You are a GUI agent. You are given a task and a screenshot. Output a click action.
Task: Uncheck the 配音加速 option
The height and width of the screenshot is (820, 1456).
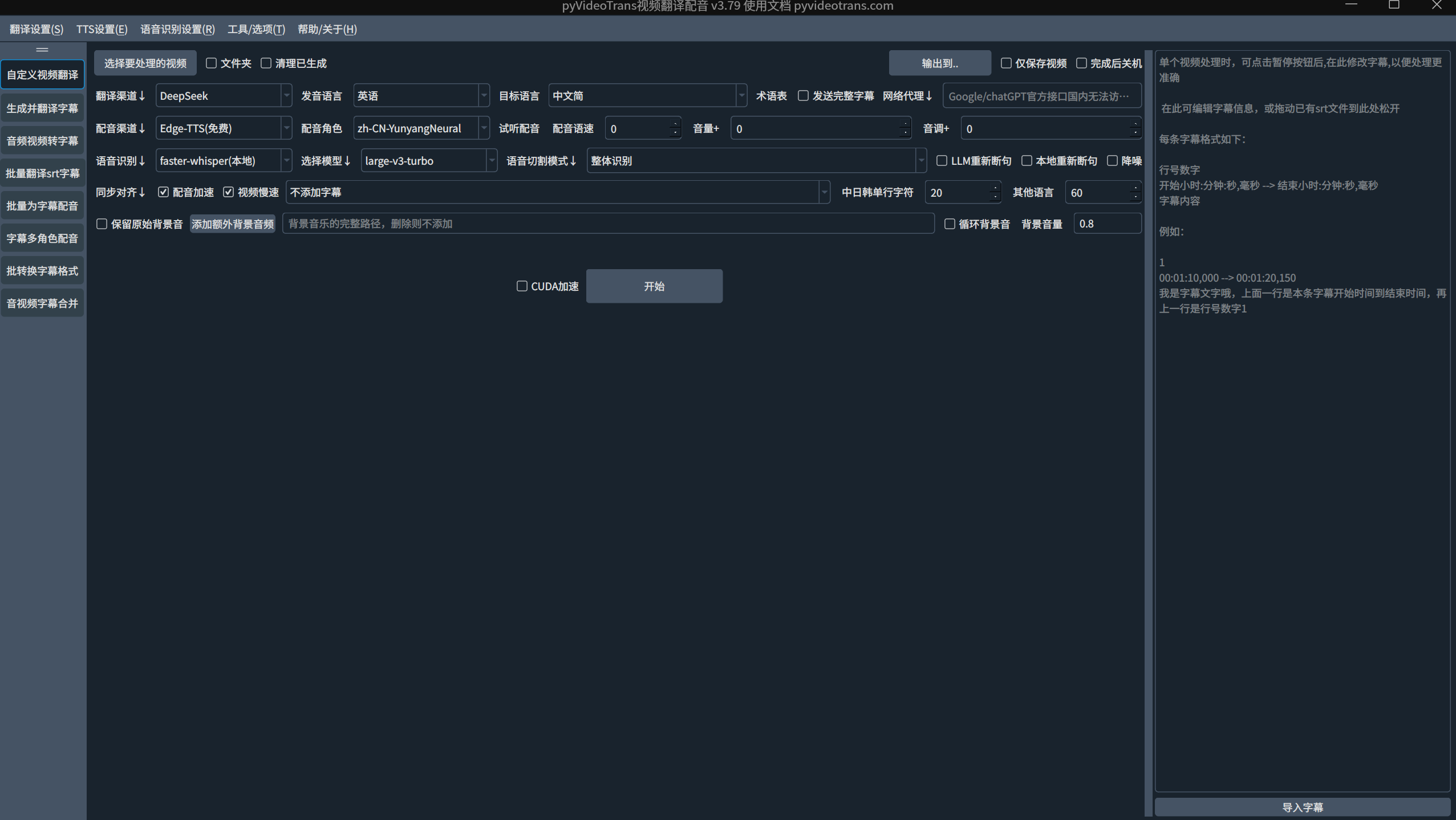point(164,192)
